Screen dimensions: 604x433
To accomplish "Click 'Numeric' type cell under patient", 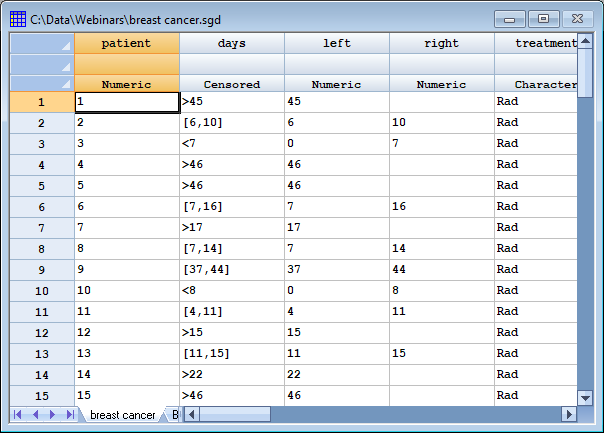I will coord(127,85).
